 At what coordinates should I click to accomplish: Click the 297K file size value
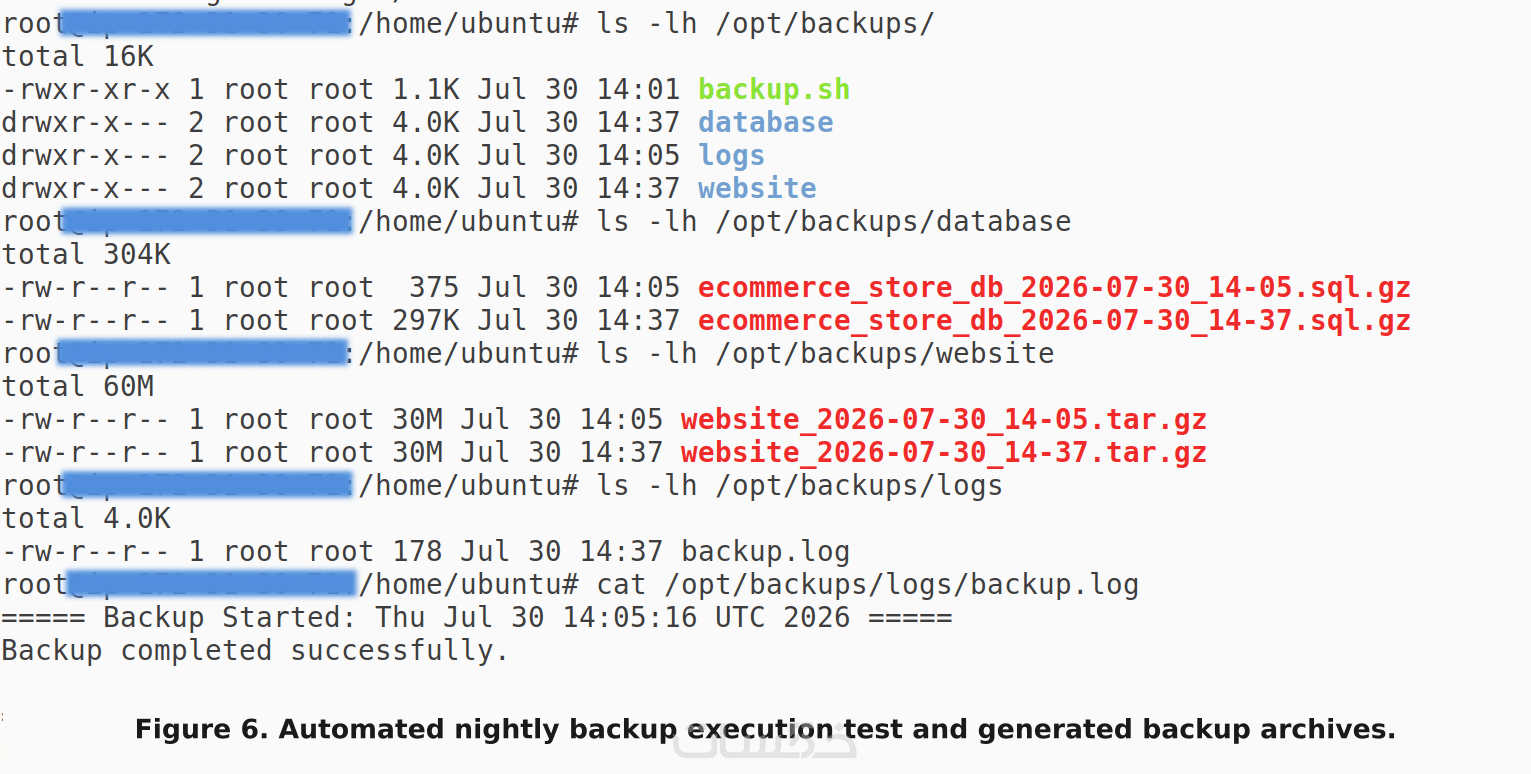point(425,321)
